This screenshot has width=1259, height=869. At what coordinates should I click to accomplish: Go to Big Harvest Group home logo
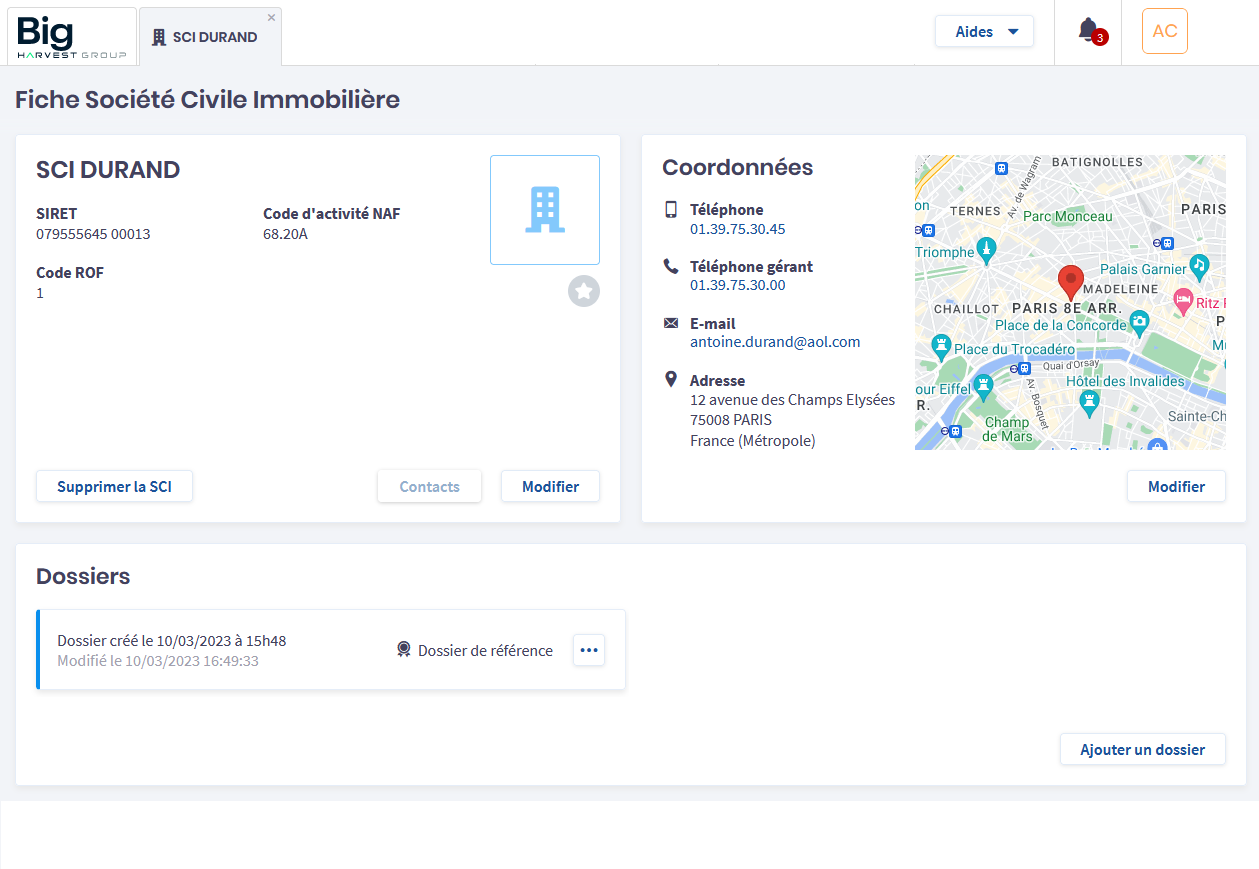click(72, 37)
